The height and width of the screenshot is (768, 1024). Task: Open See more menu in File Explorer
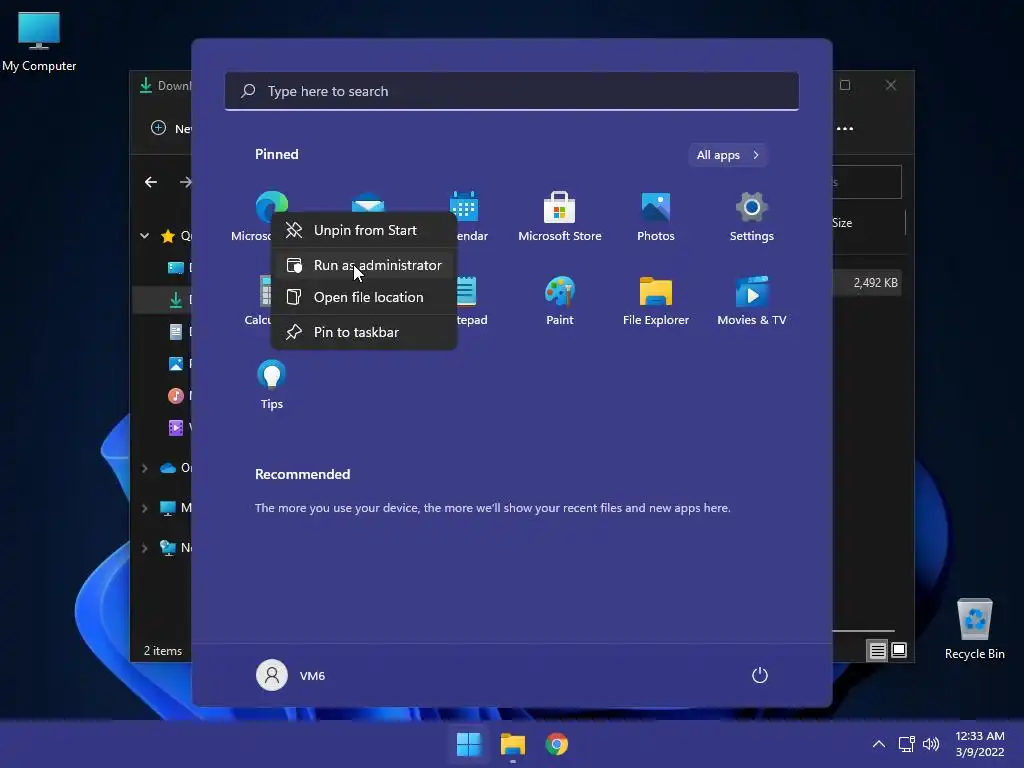(845, 129)
